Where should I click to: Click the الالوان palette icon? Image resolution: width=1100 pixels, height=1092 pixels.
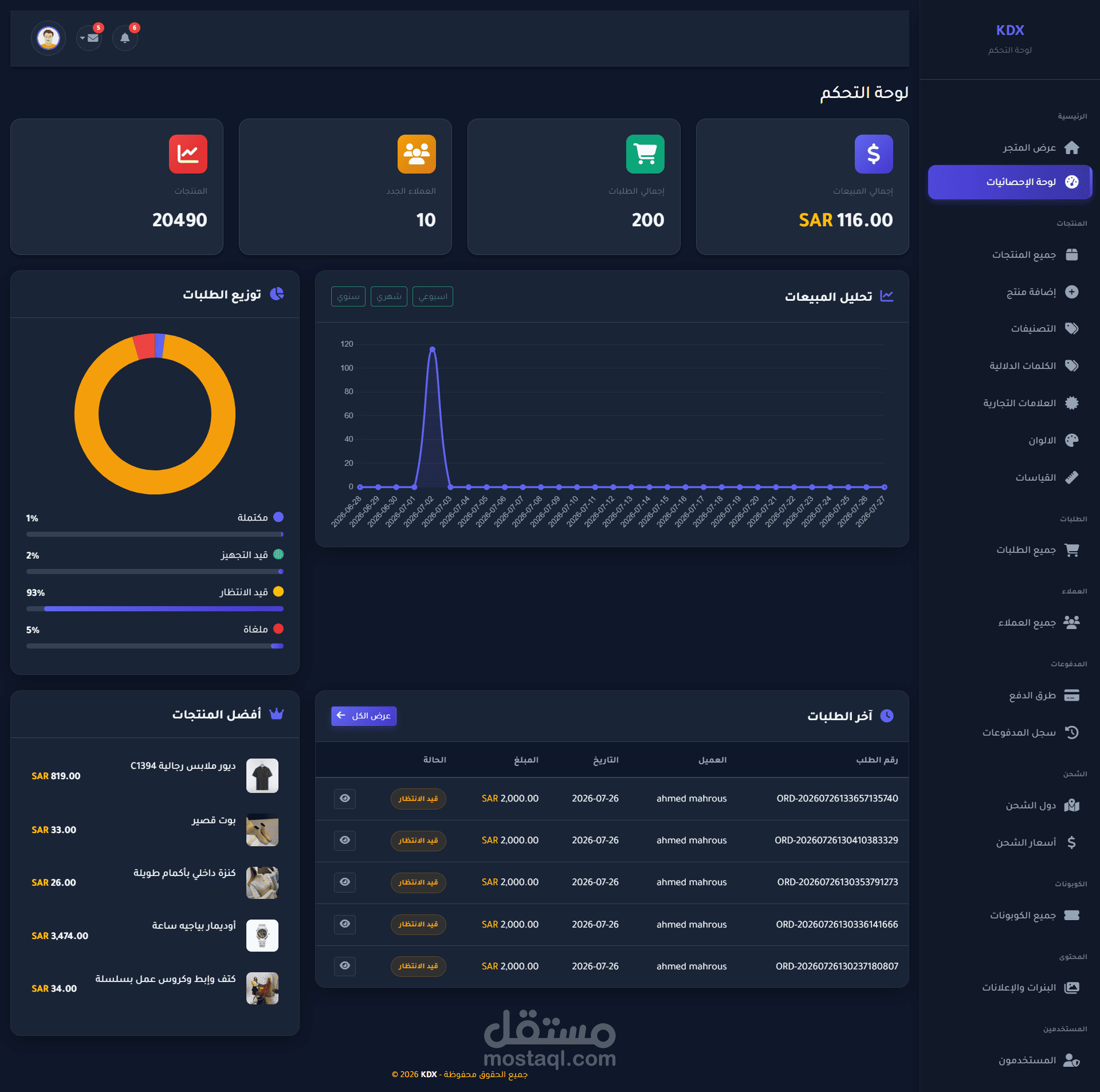point(1071,440)
